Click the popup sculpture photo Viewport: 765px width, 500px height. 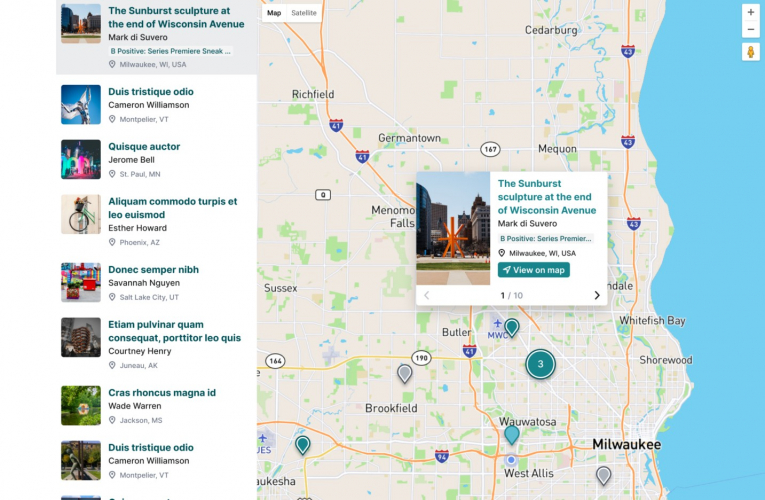[x=453, y=228]
